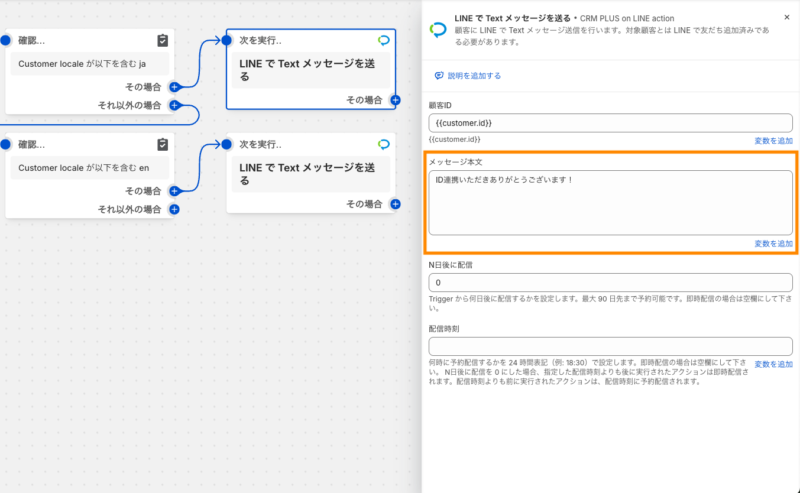Click the '確認...' header of the ja condition card
Viewport: 800px width, 493px height.
[32, 40]
